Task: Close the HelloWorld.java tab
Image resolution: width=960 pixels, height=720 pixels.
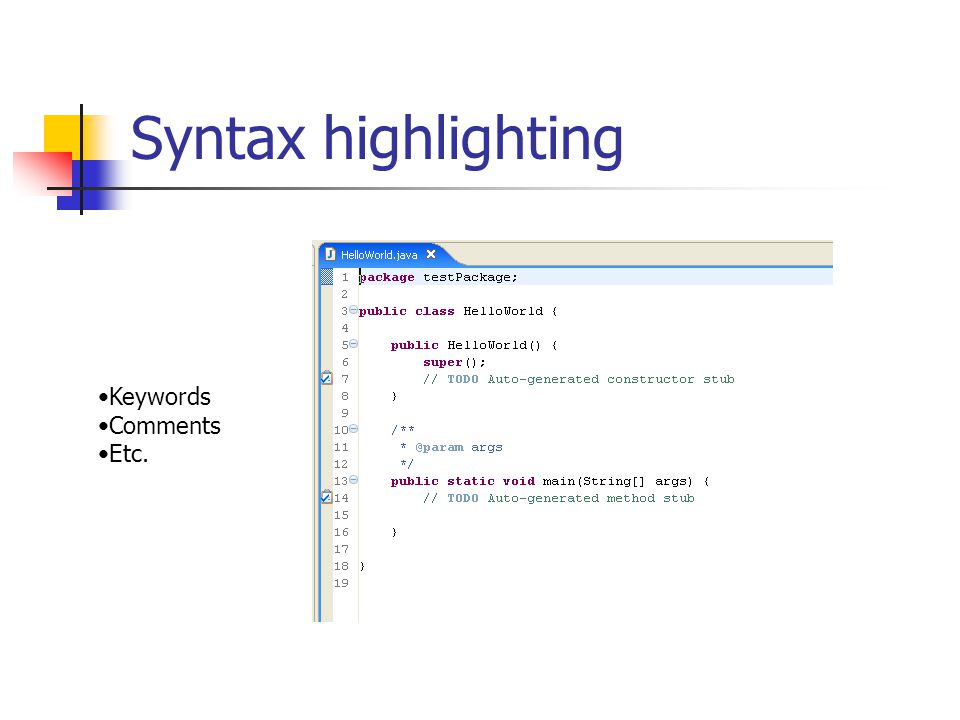Action: click(x=431, y=254)
